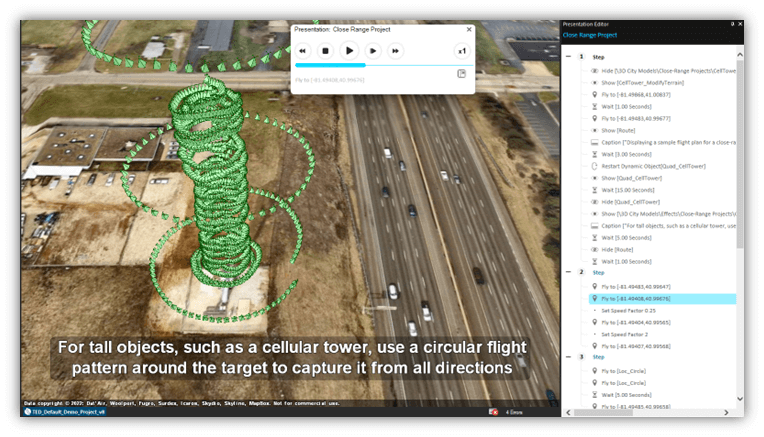Viewport: 764px width, 437px height.
Task: Click the rewind button in the player
Action: 301,51
